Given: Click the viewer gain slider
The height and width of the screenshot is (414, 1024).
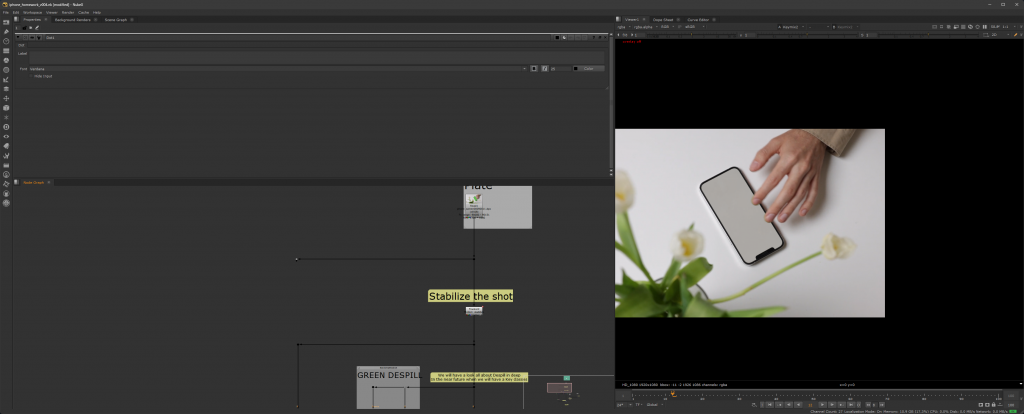Looking at the screenshot, I should tap(691, 35).
